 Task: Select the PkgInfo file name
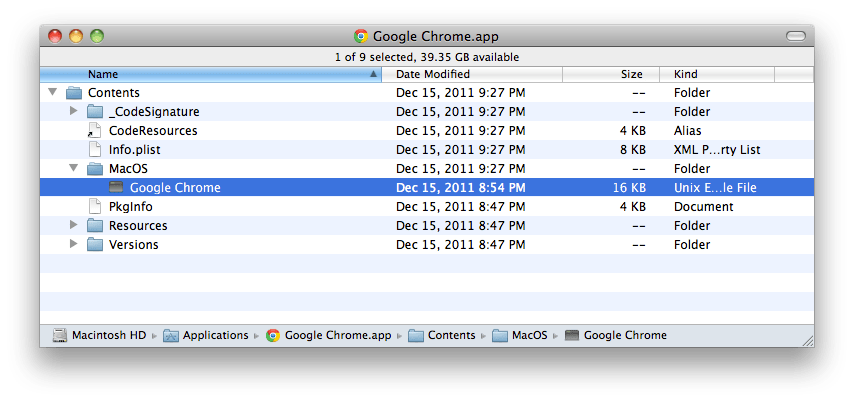click(x=131, y=207)
